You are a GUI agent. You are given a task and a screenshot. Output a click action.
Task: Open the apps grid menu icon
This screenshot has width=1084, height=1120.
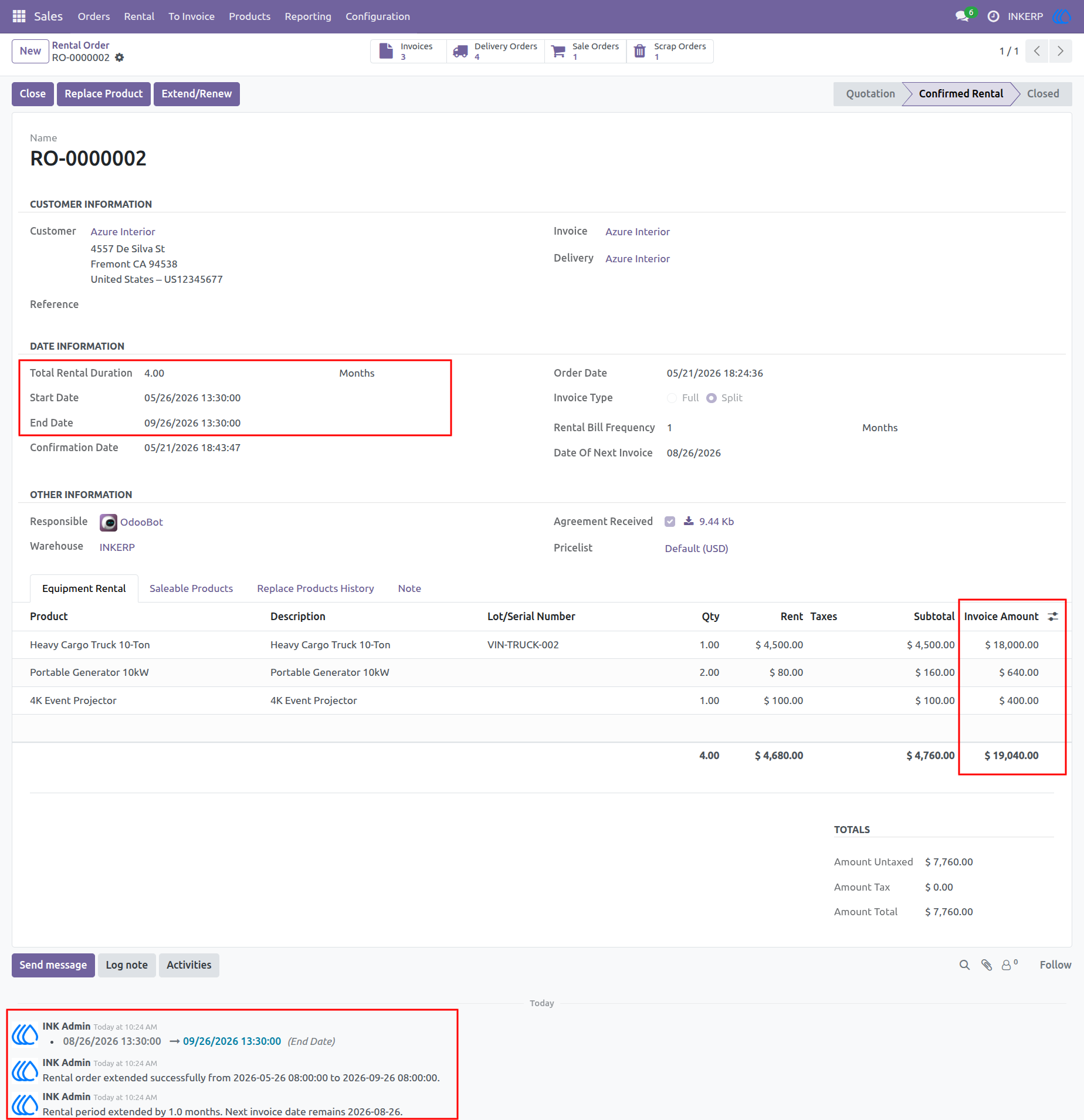point(19,16)
